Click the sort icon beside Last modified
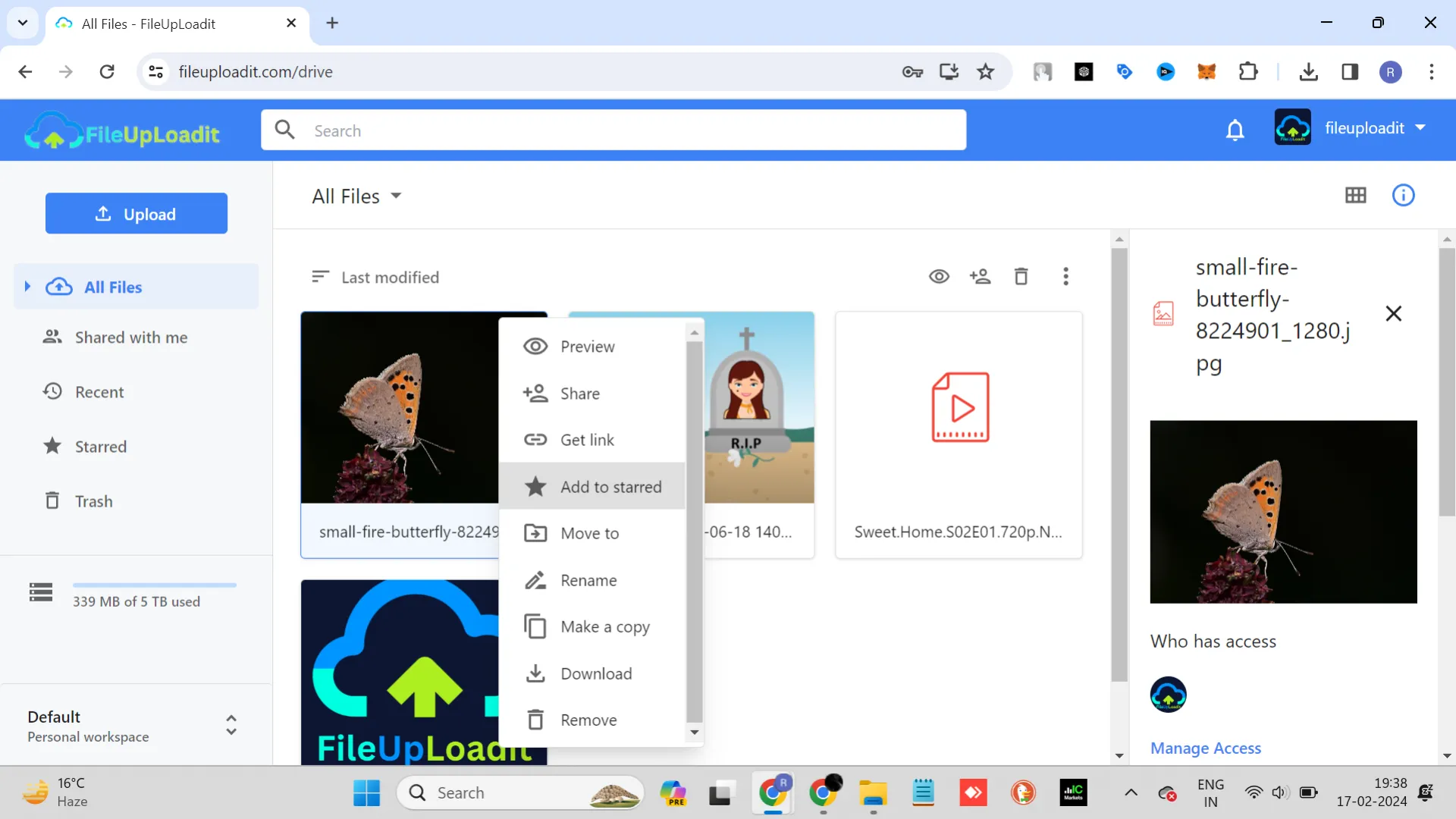Viewport: 1456px width, 819px height. pos(320,277)
